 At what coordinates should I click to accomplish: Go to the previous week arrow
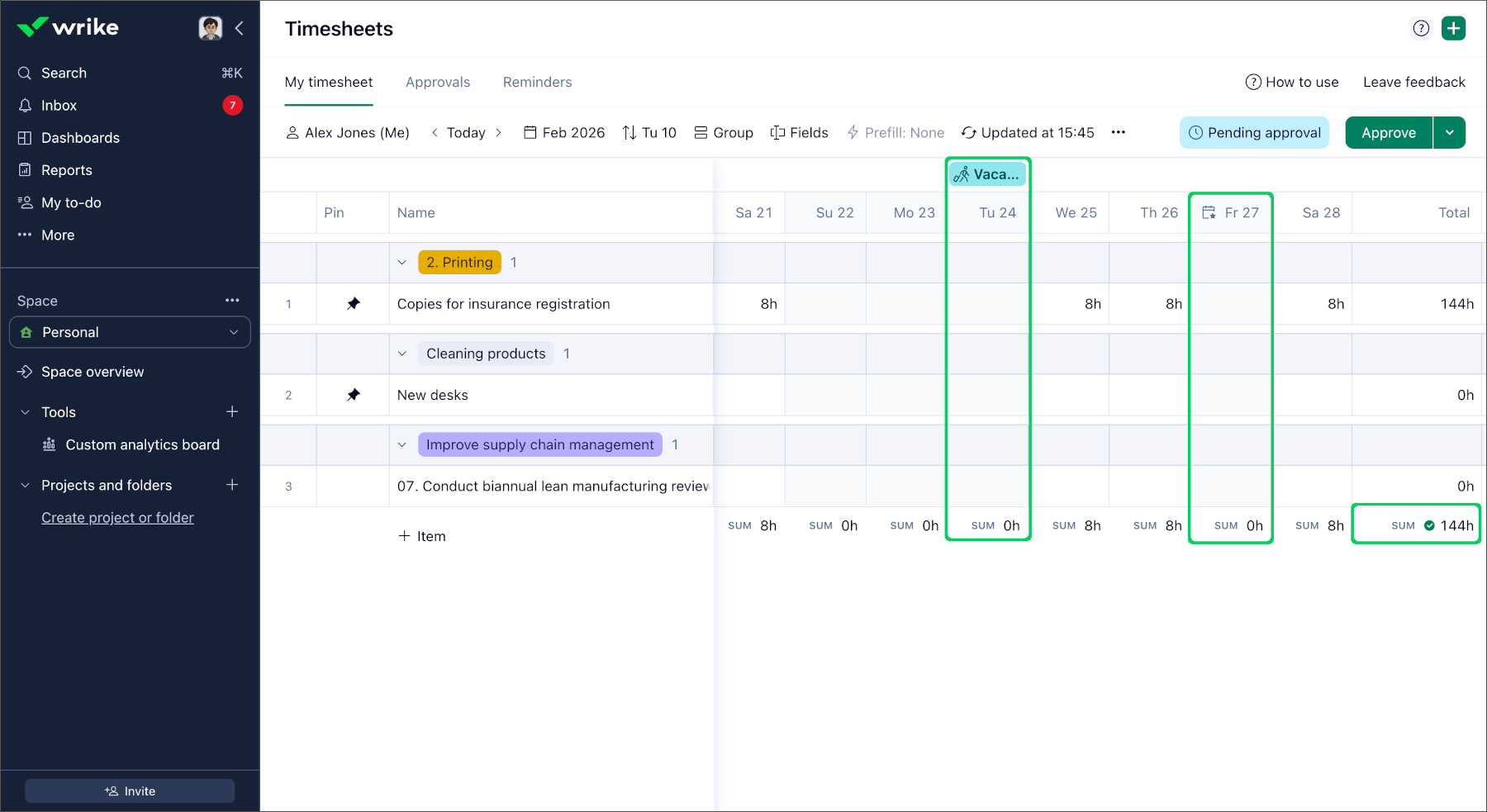coord(435,133)
